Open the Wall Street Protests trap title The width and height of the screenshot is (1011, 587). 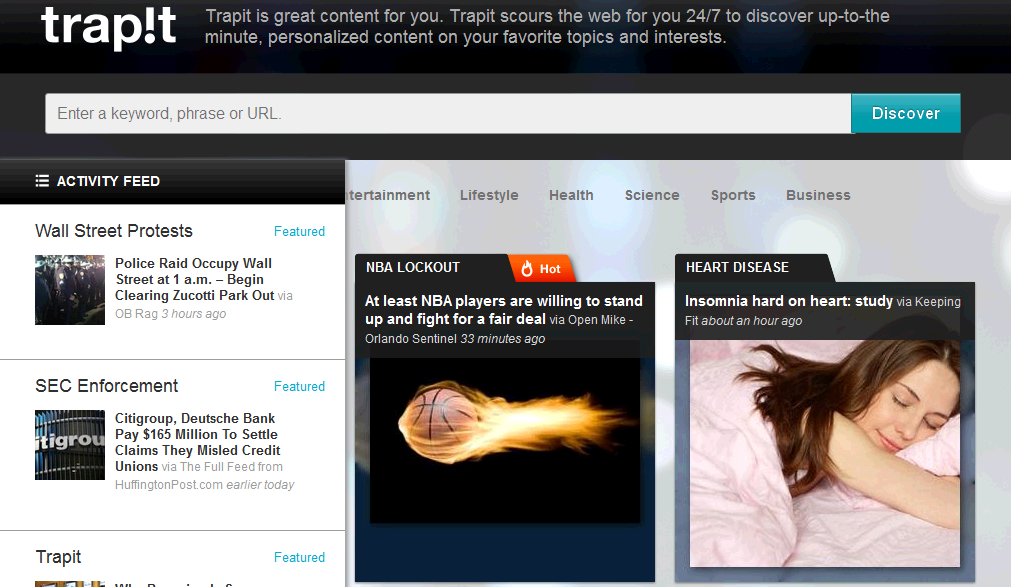point(113,231)
